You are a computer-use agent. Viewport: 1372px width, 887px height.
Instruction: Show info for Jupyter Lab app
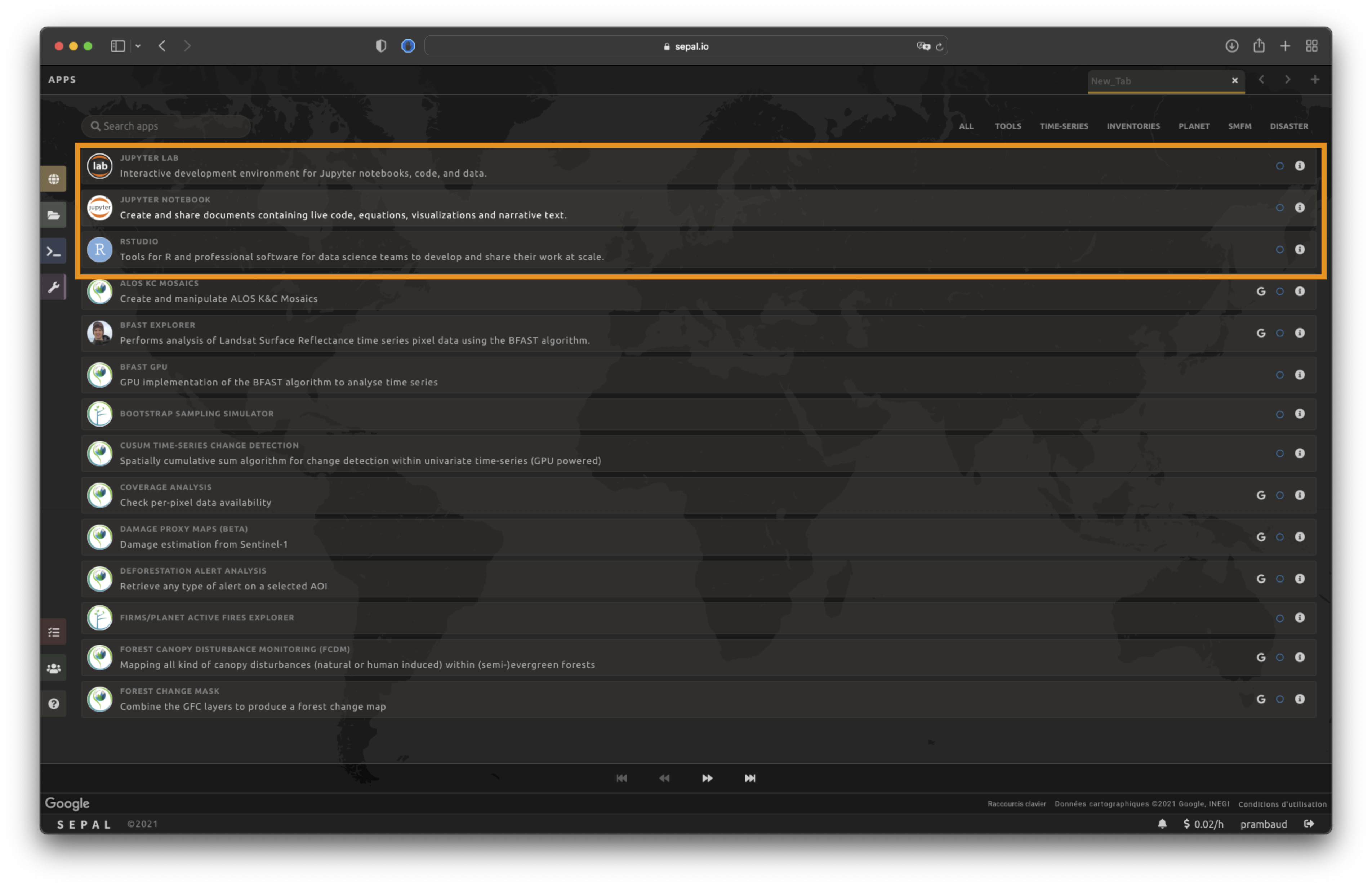[x=1300, y=166]
